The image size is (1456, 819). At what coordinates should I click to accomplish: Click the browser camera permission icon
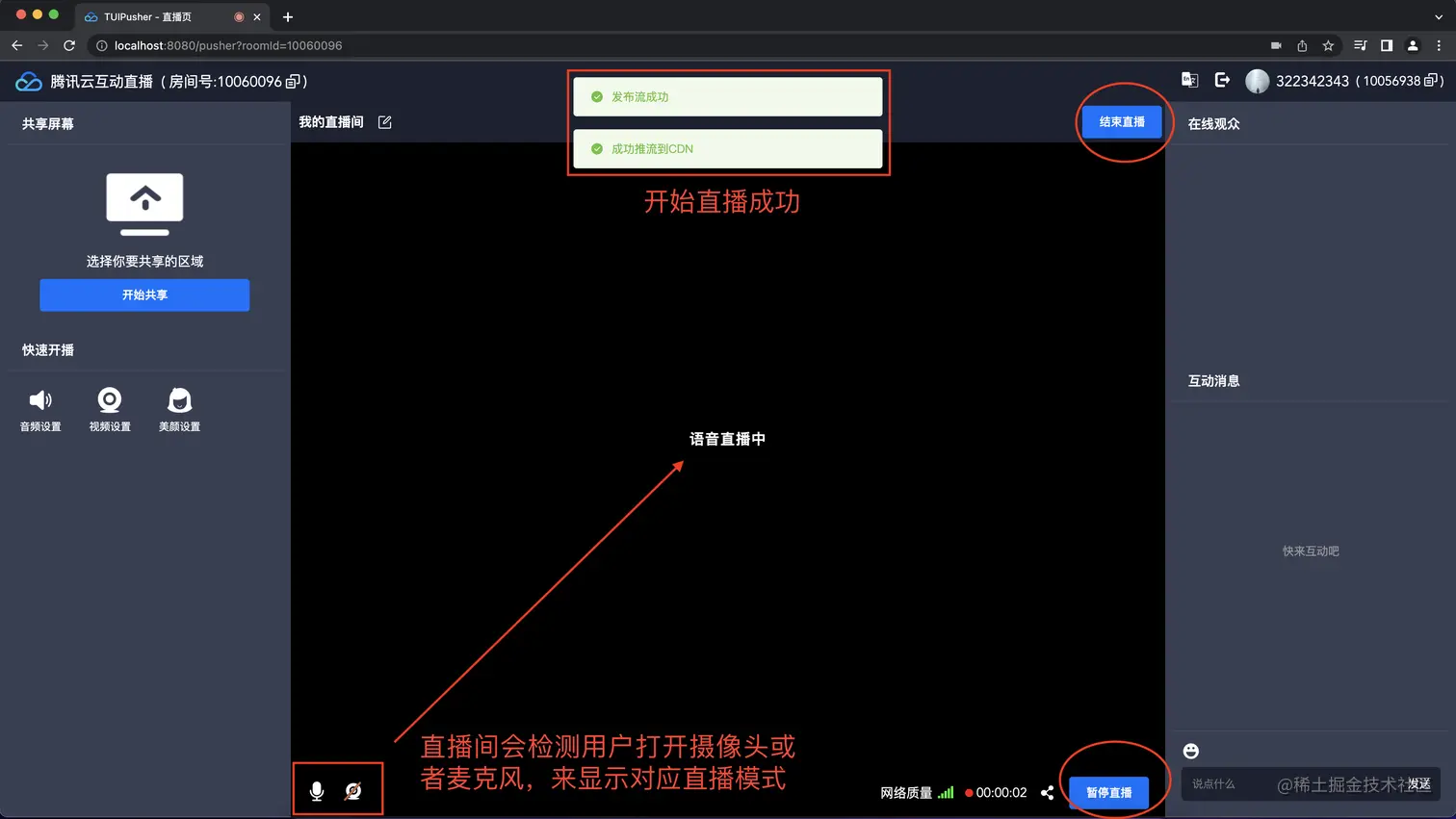pos(1276,45)
